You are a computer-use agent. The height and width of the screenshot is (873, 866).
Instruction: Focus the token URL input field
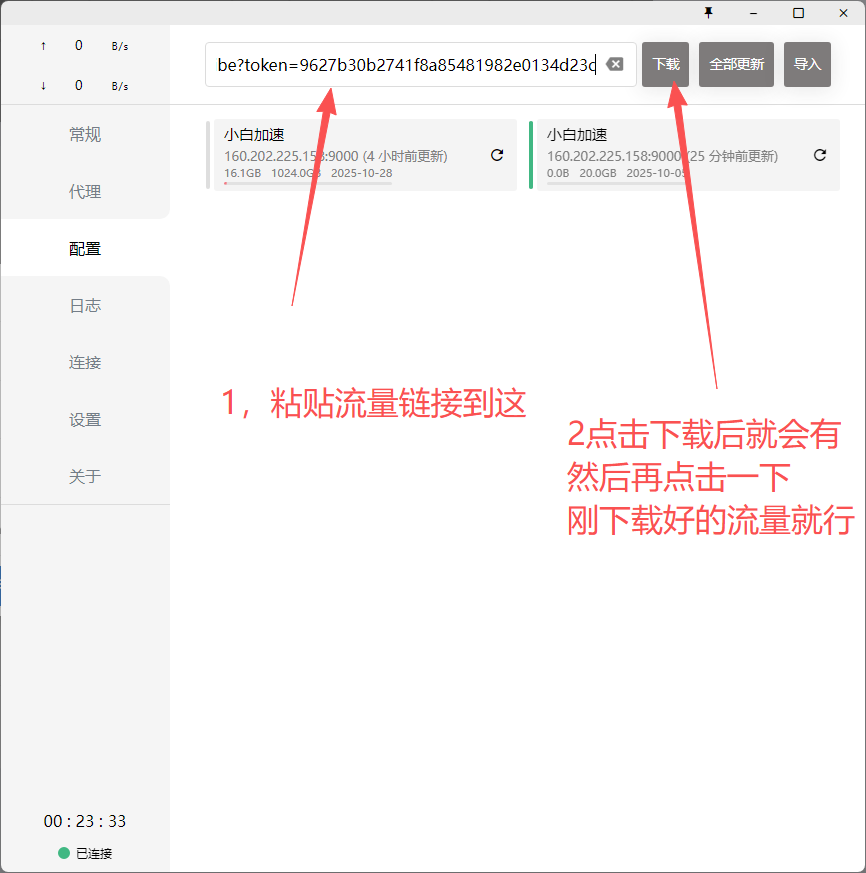[x=405, y=64]
